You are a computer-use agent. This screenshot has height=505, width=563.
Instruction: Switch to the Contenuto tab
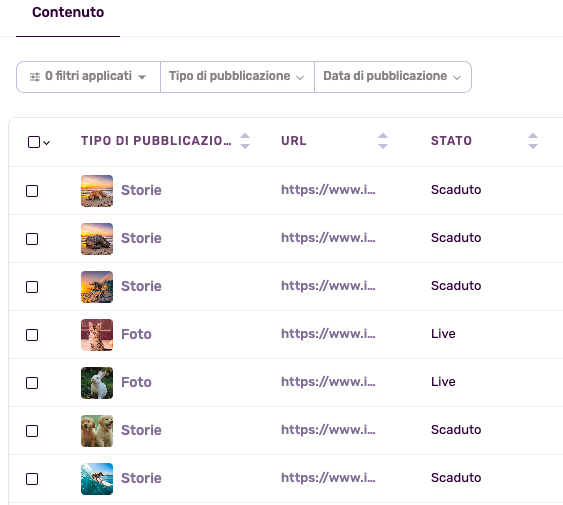(x=68, y=12)
